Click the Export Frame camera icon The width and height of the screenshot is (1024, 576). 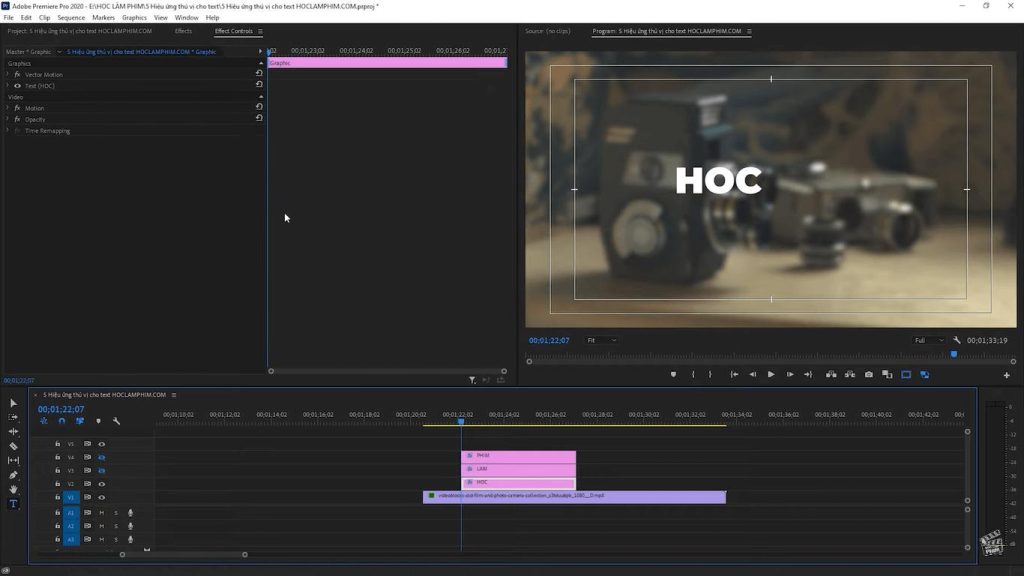click(868, 375)
